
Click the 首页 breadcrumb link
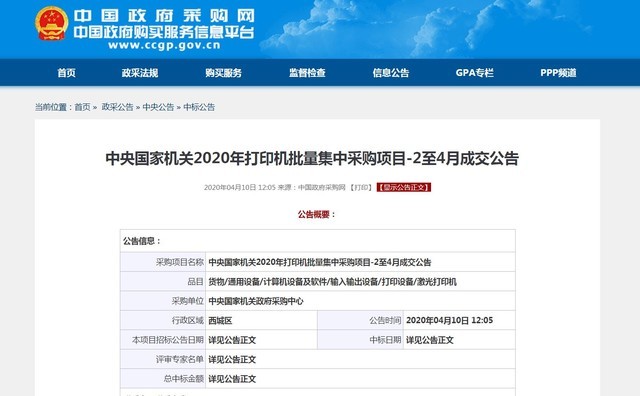click(82, 107)
